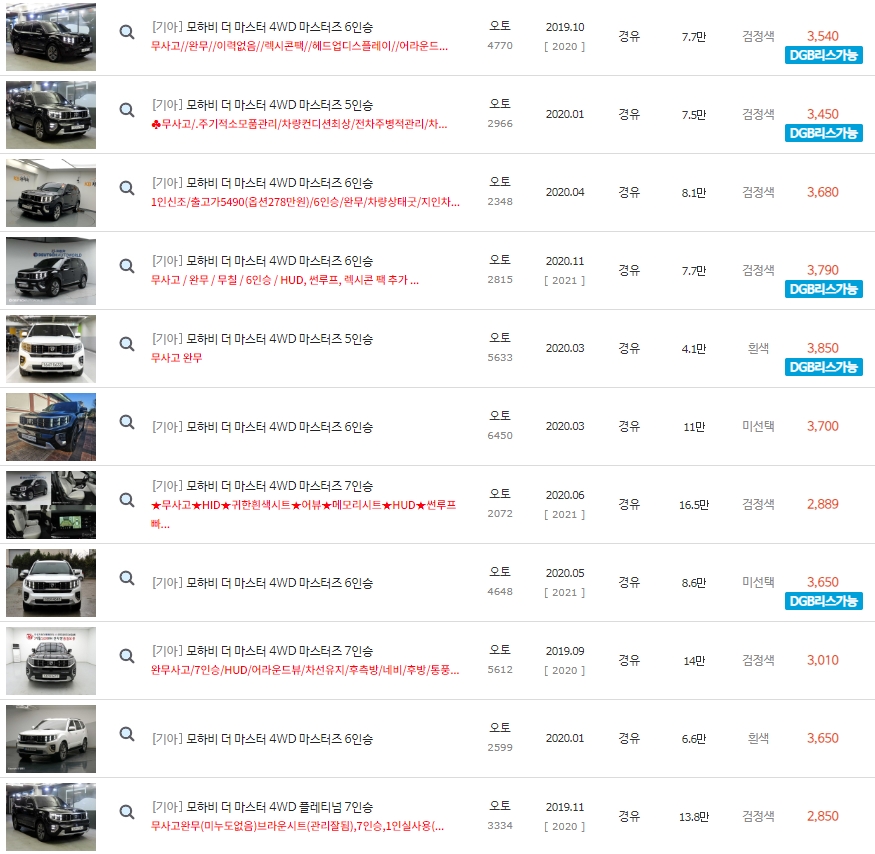Open 마스터즈 7인승 title dated 2020.06
The height and width of the screenshot is (854, 875).
[263, 486]
